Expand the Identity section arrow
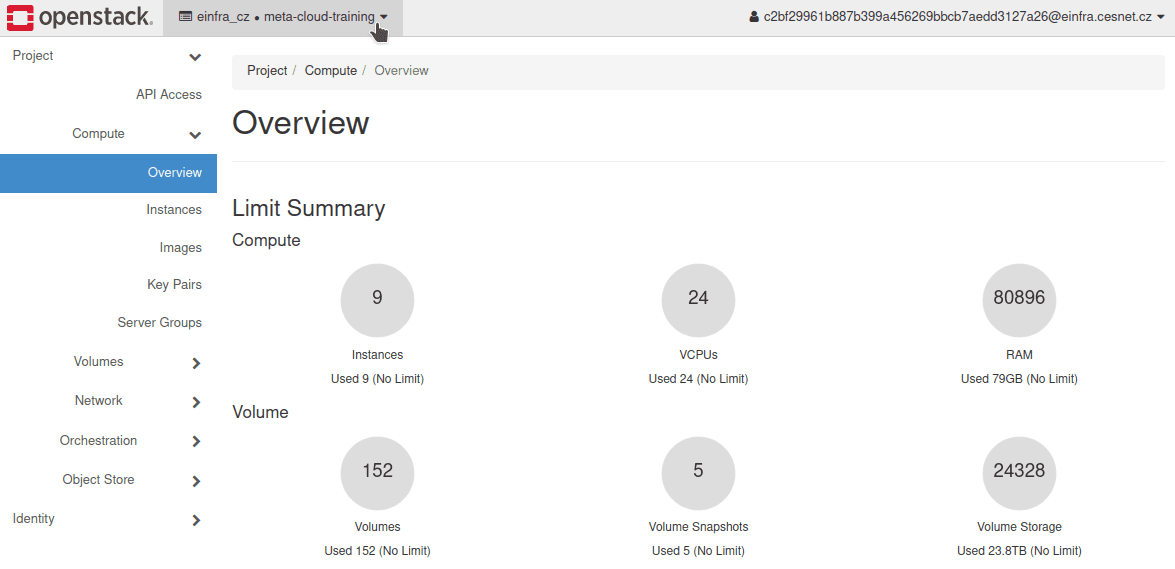This screenshot has width=1175, height=569. (196, 520)
